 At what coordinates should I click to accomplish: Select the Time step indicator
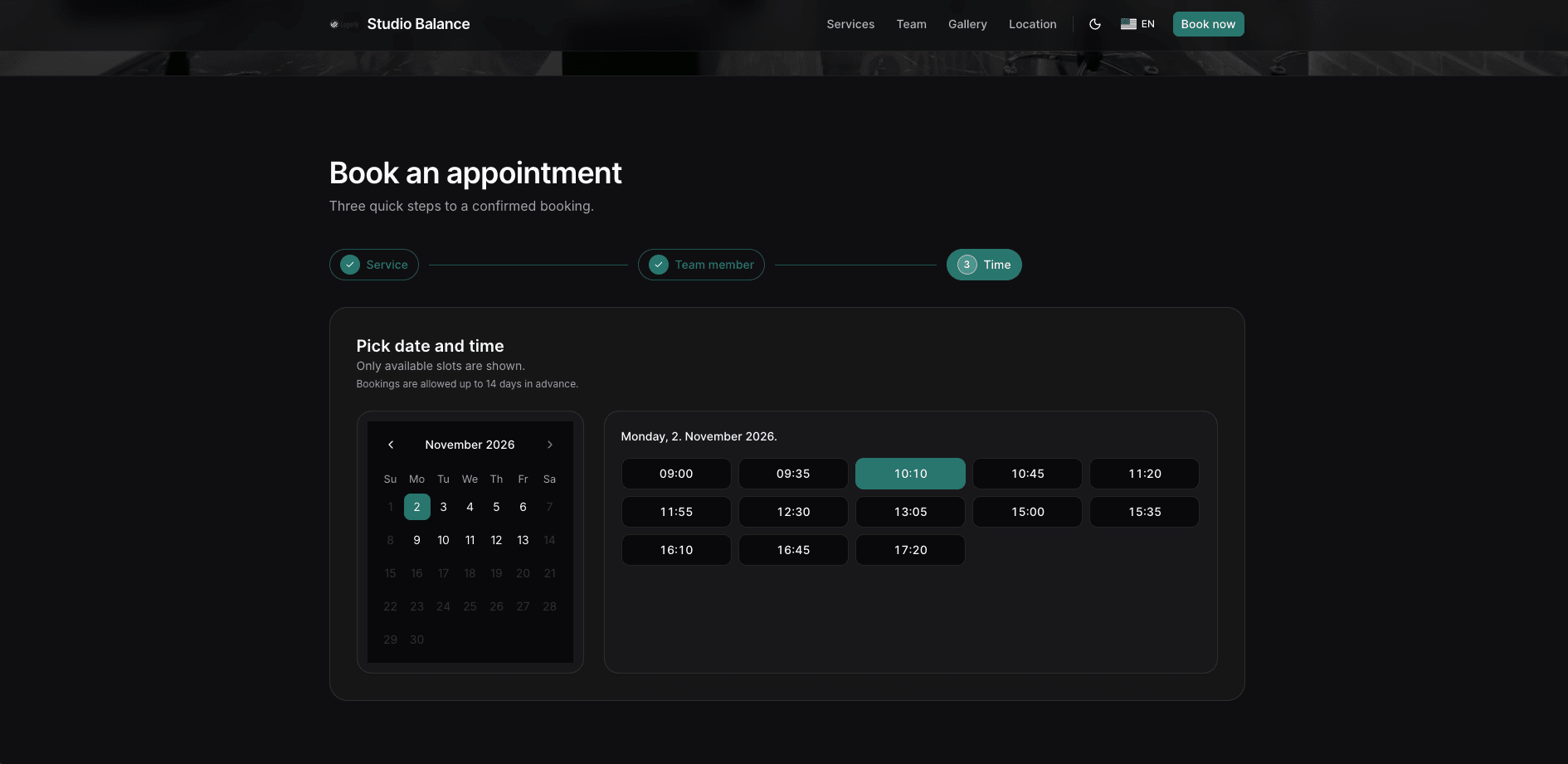984,265
